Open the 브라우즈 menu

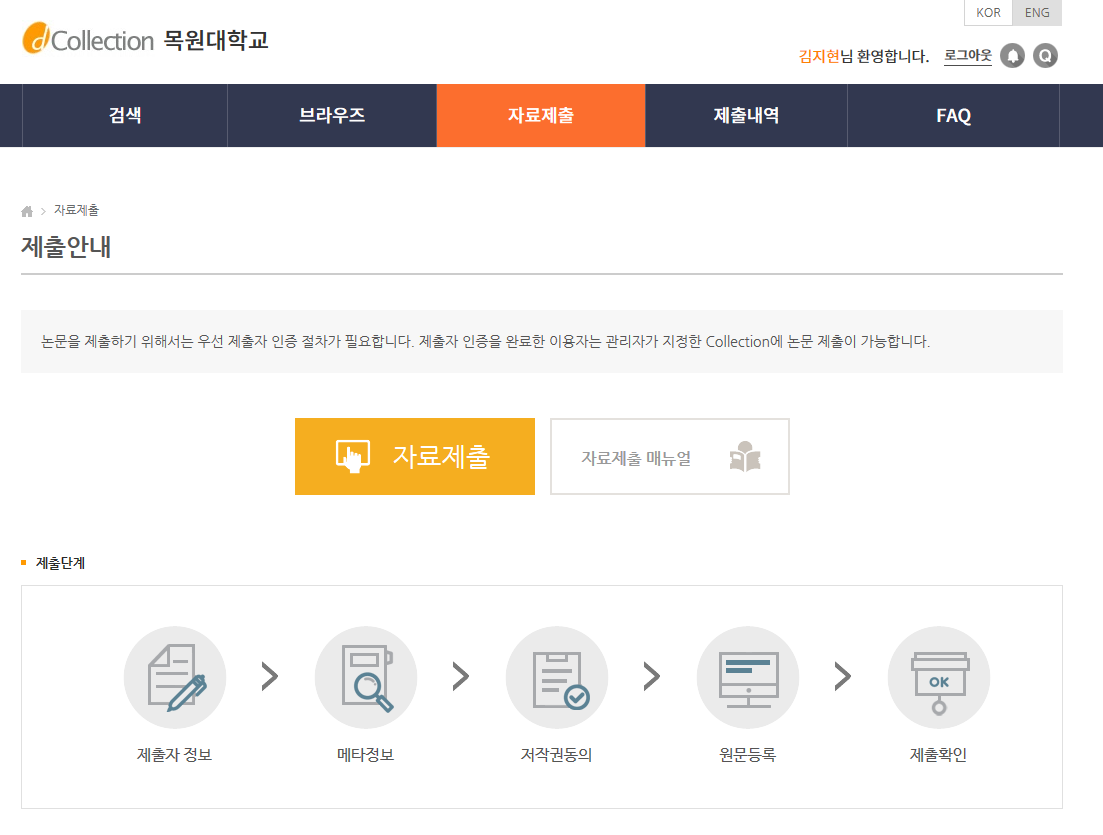click(332, 115)
